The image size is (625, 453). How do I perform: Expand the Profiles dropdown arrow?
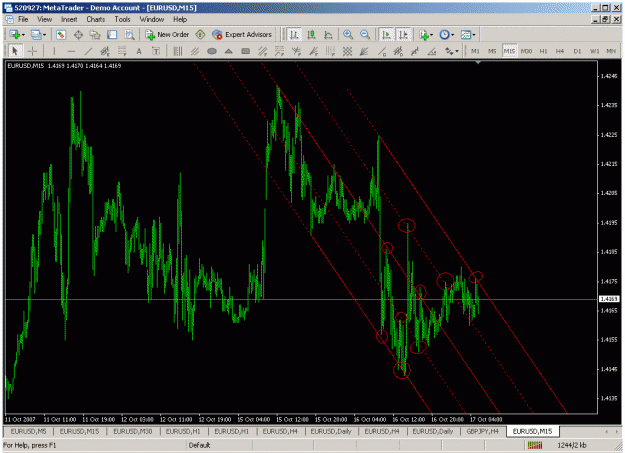point(44,35)
